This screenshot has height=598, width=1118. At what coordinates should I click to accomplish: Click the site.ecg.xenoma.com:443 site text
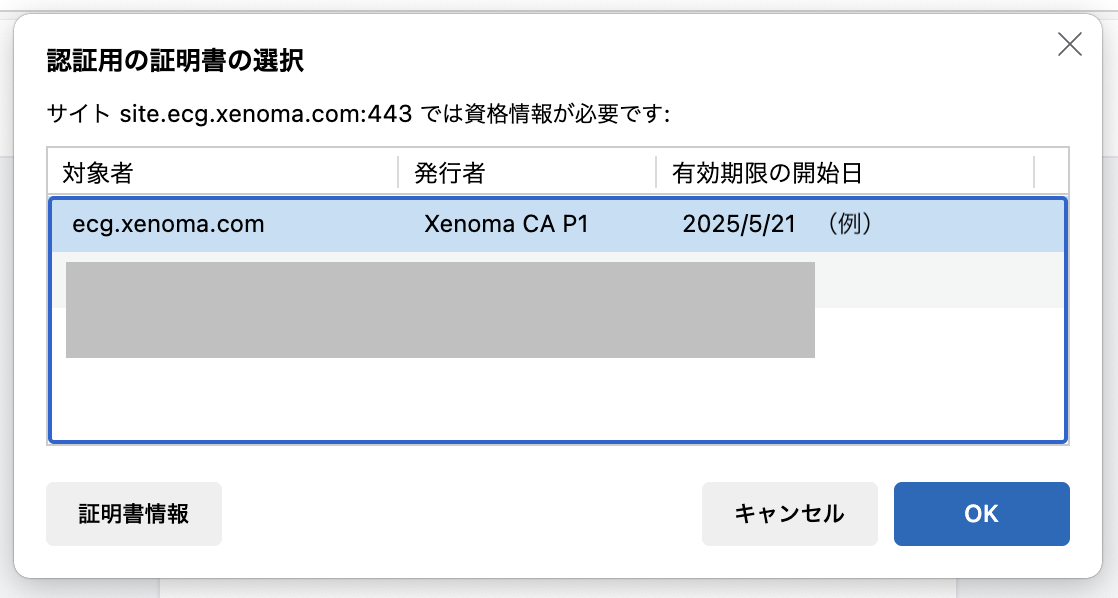point(266,114)
